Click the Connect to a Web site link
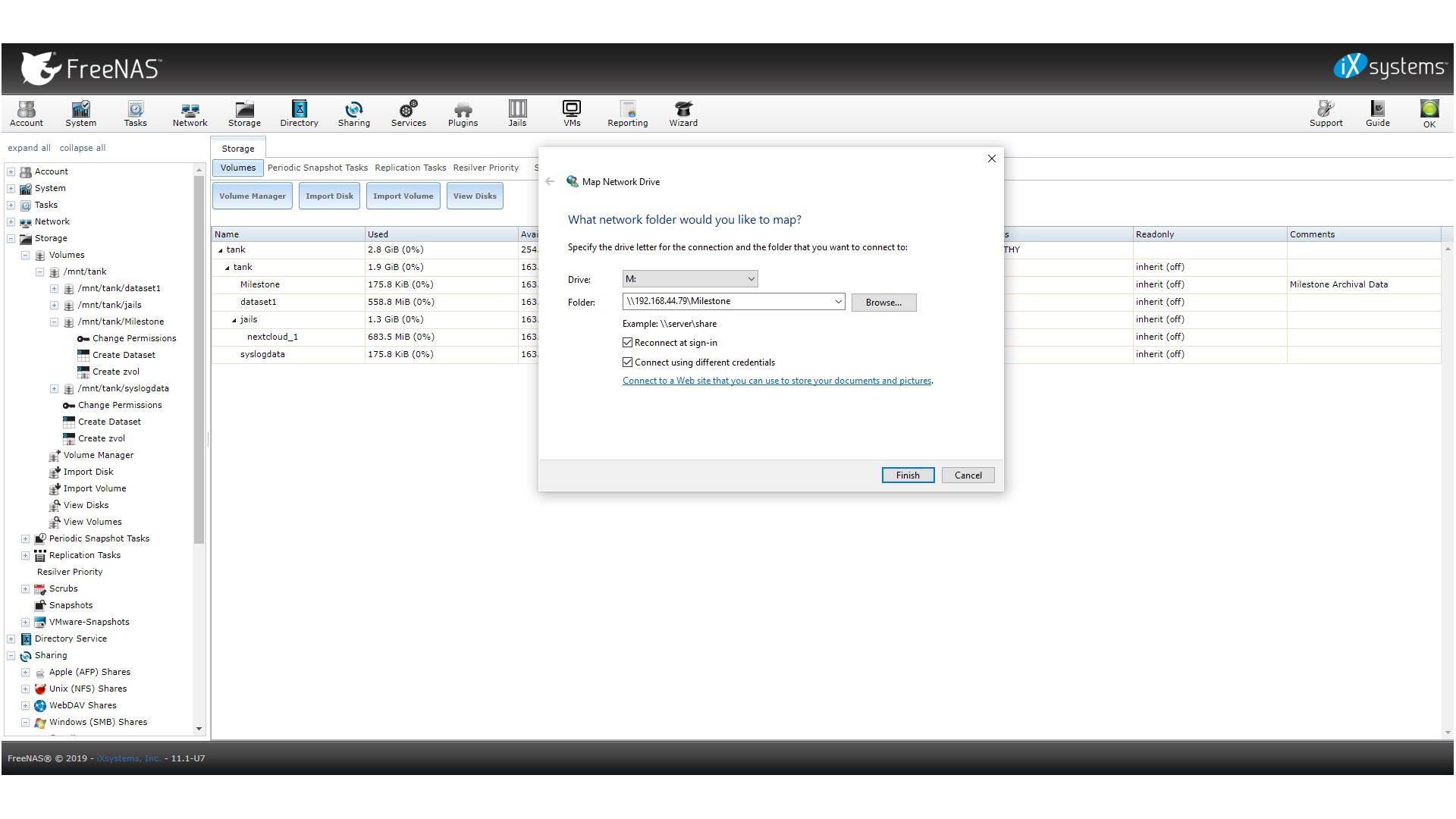The width and height of the screenshot is (1456, 819). (x=777, y=381)
